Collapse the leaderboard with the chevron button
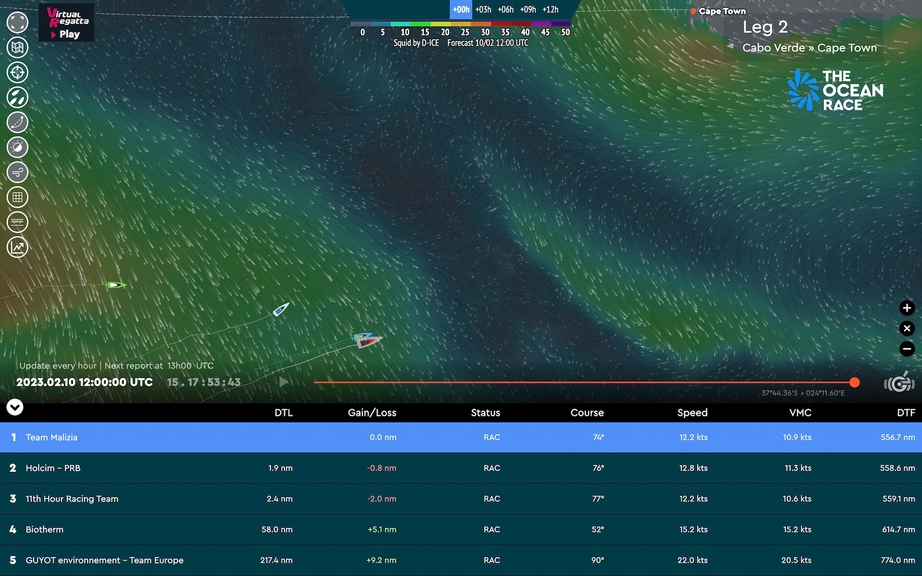922x576 pixels. click(x=15, y=407)
